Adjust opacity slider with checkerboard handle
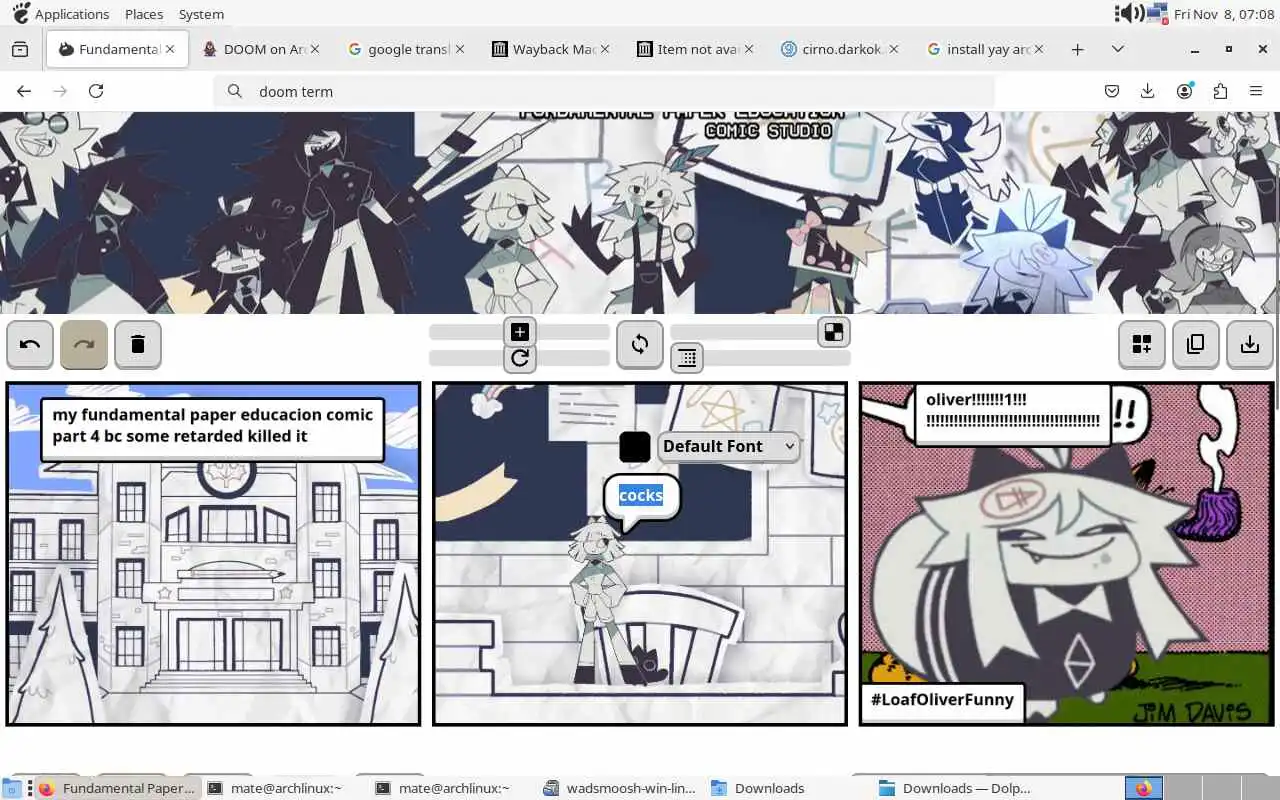The width and height of the screenshot is (1280, 800). point(834,332)
